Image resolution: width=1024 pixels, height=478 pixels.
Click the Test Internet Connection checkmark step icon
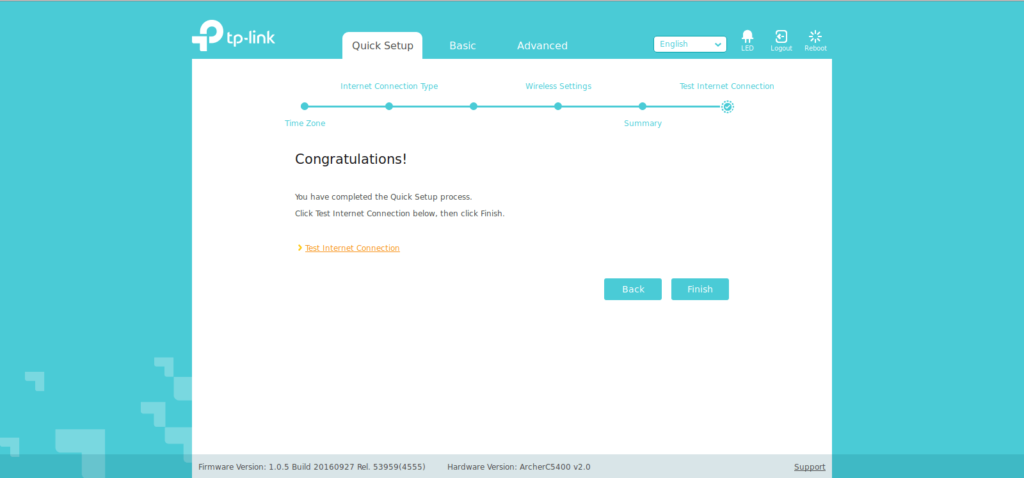pyautogui.click(x=727, y=106)
